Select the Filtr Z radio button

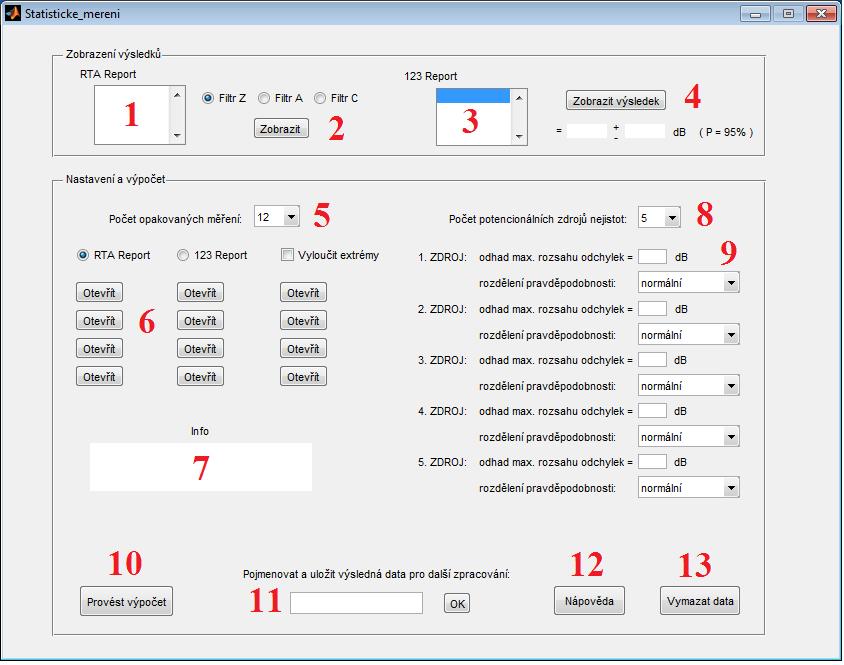coord(208,98)
